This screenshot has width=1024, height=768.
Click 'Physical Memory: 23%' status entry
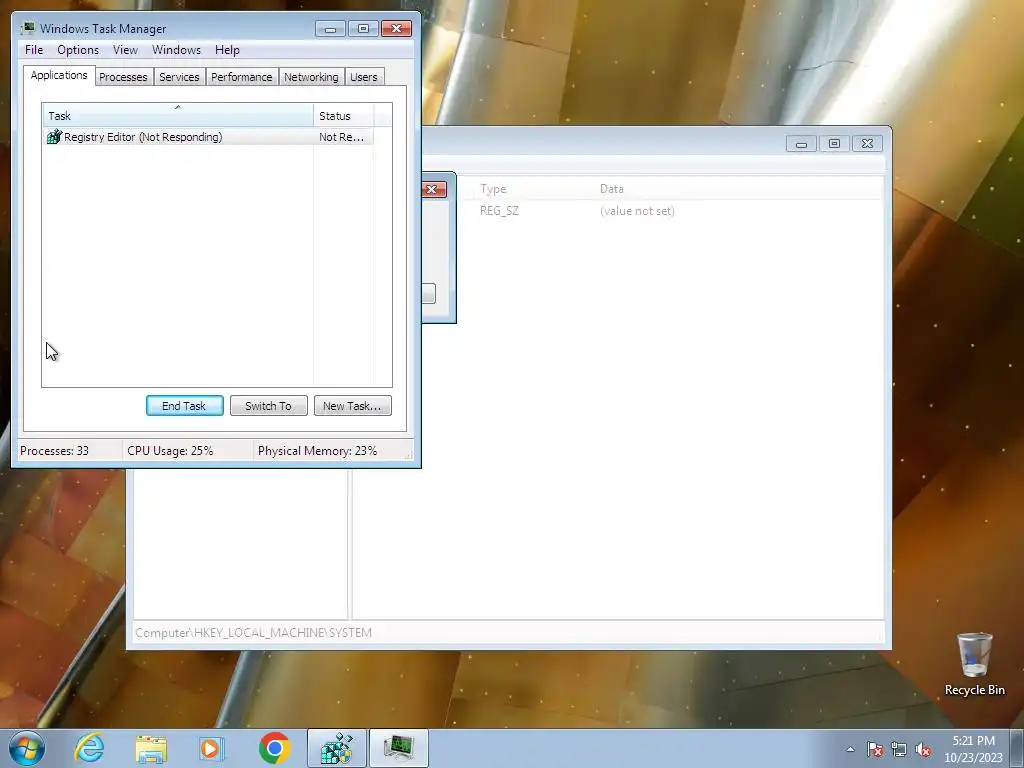[317, 451]
